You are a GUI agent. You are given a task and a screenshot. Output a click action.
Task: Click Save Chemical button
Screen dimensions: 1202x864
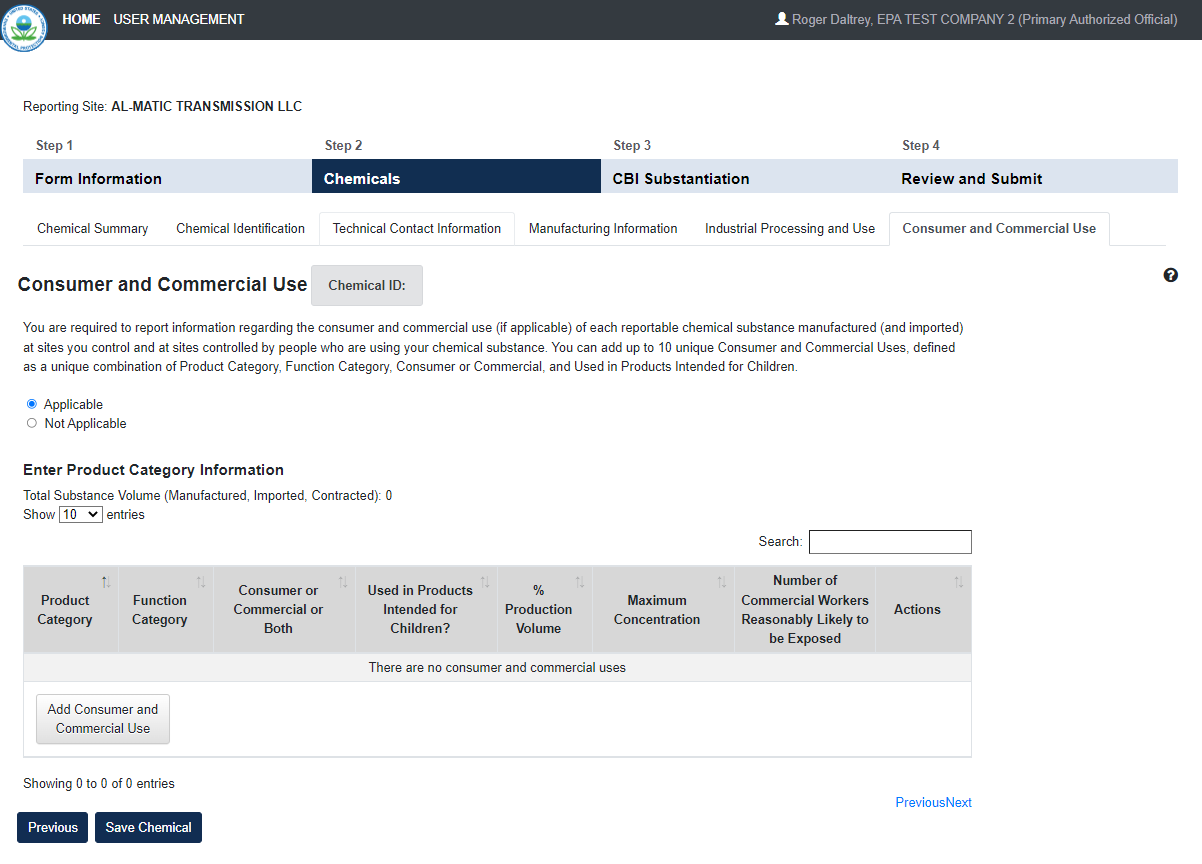click(x=148, y=827)
